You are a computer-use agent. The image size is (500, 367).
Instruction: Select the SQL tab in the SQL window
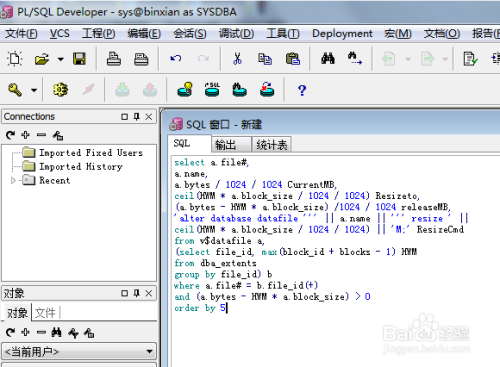pyautogui.click(x=189, y=144)
